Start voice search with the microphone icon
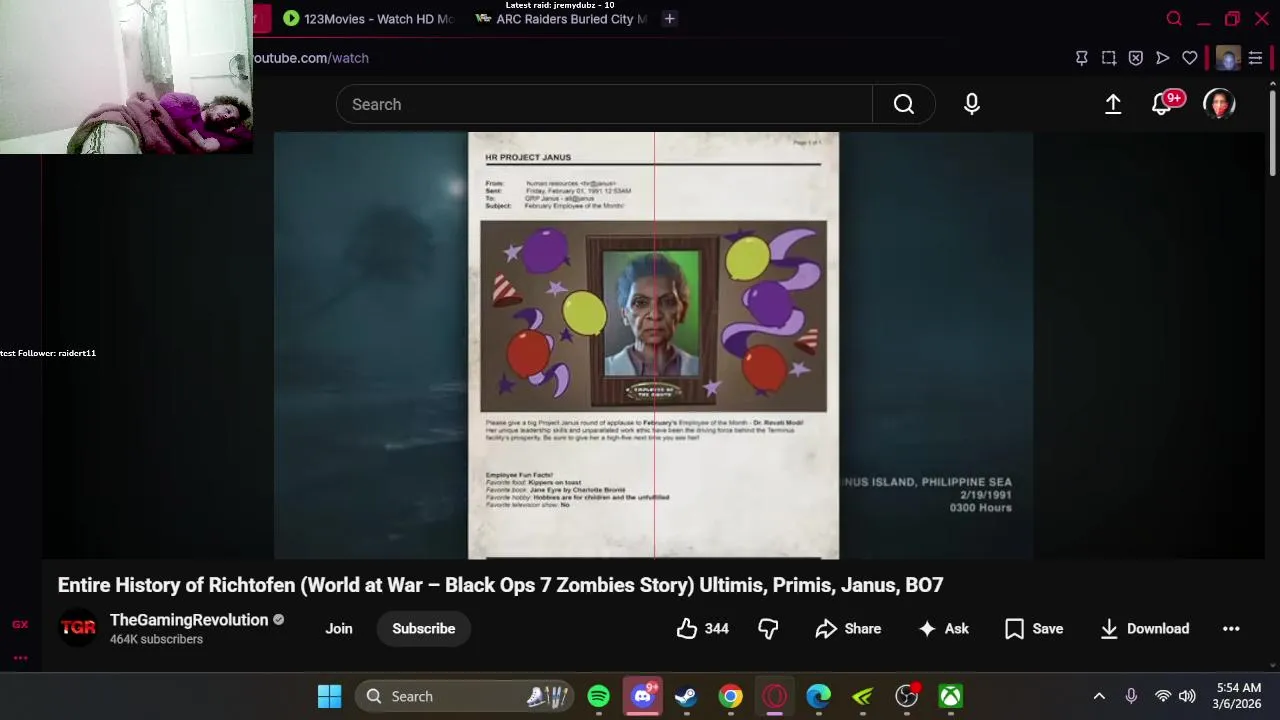This screenshot has height=720, width=1280. click(x=972, y=104)
